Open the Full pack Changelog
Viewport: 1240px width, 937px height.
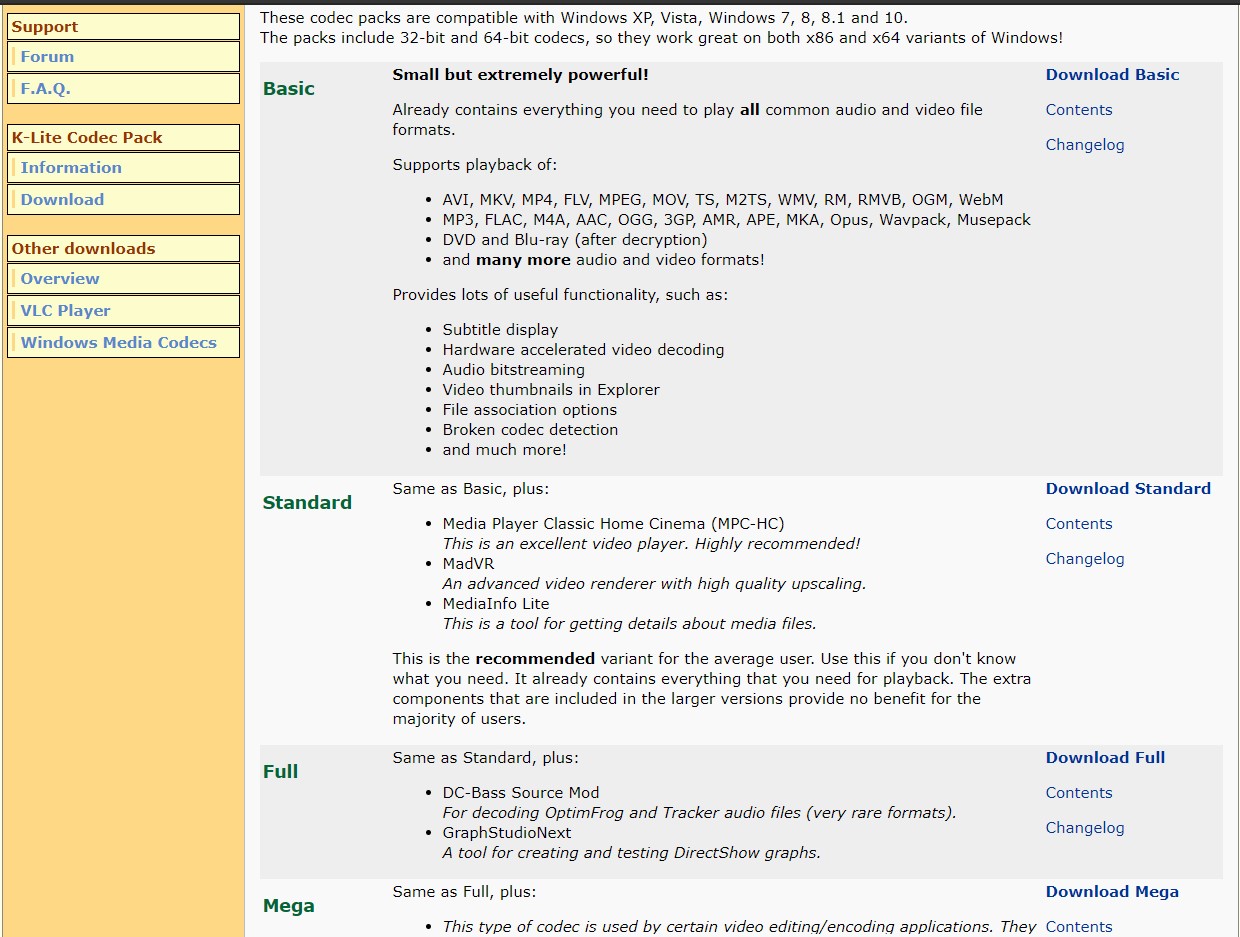(1085, 828)
